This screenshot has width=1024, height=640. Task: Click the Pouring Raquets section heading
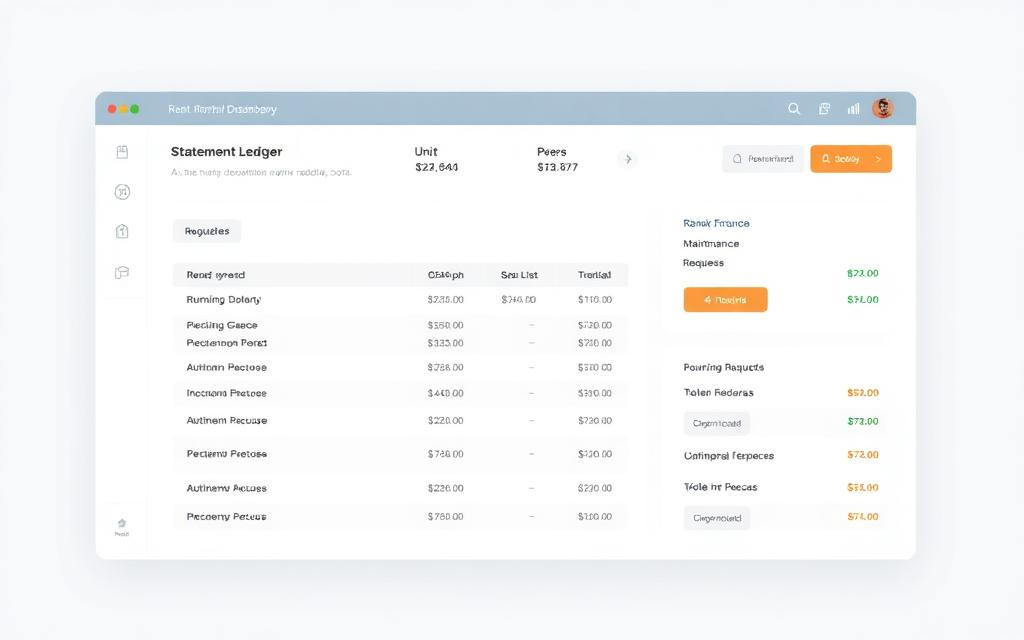tap(724, 368)
